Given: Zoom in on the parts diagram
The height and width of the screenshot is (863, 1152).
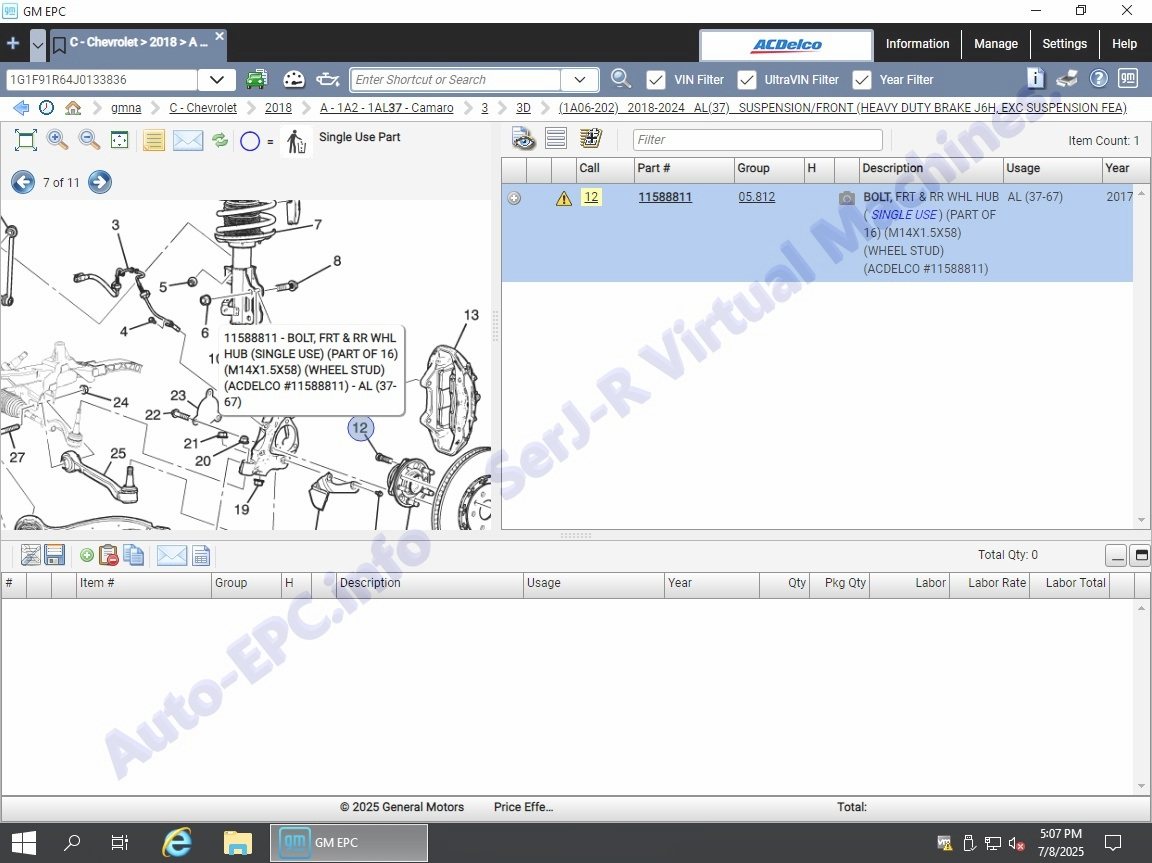Looking at the screenshot, I should pyautogui.click(x=58, y=140).
